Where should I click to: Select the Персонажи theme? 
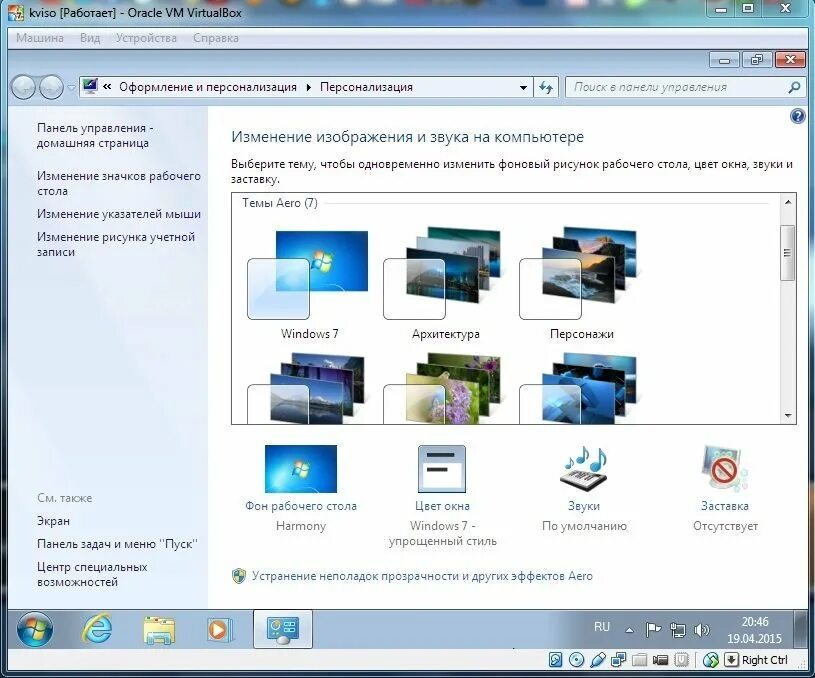click(x=582, y=284)
